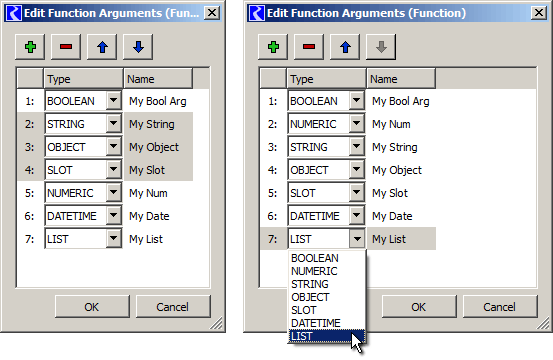Click Cancel in the right dialog
The width and height of the screenshot is (553, 360).
pyautogui.click(x=500, y=307)
